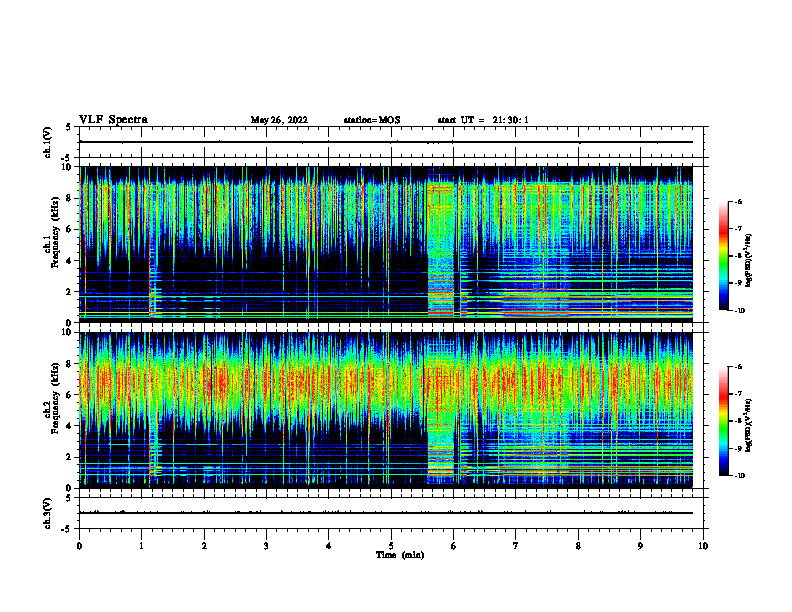Click the "ch.1(V)" waveform axis label
The image size is (792, 612).
[48, 142]
